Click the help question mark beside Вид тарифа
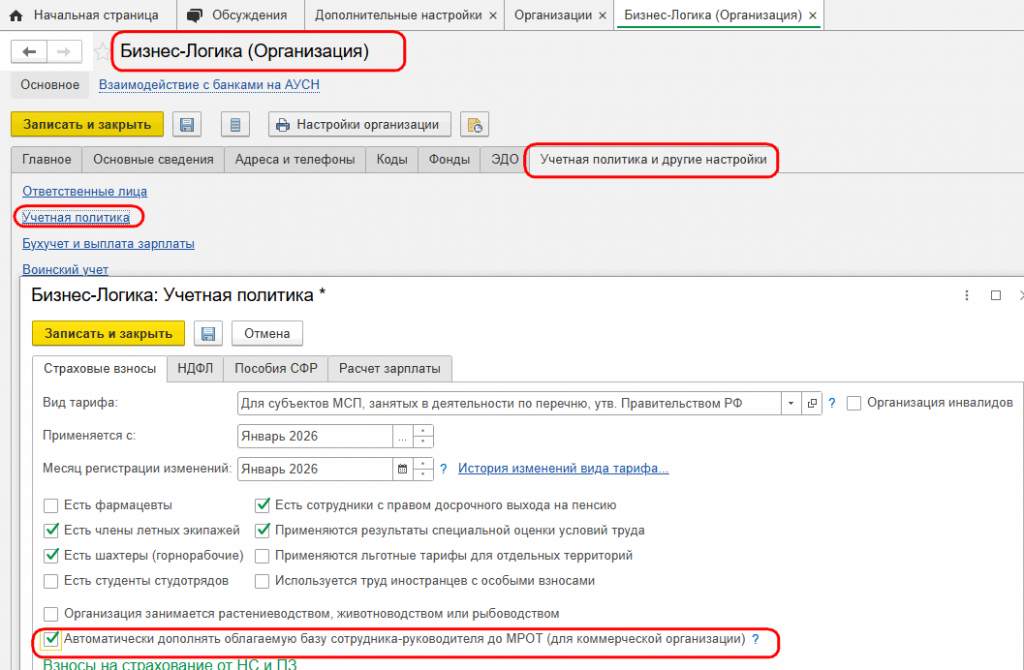The width and height of the screenshot is (1024, 670). [x=831, y=404]
